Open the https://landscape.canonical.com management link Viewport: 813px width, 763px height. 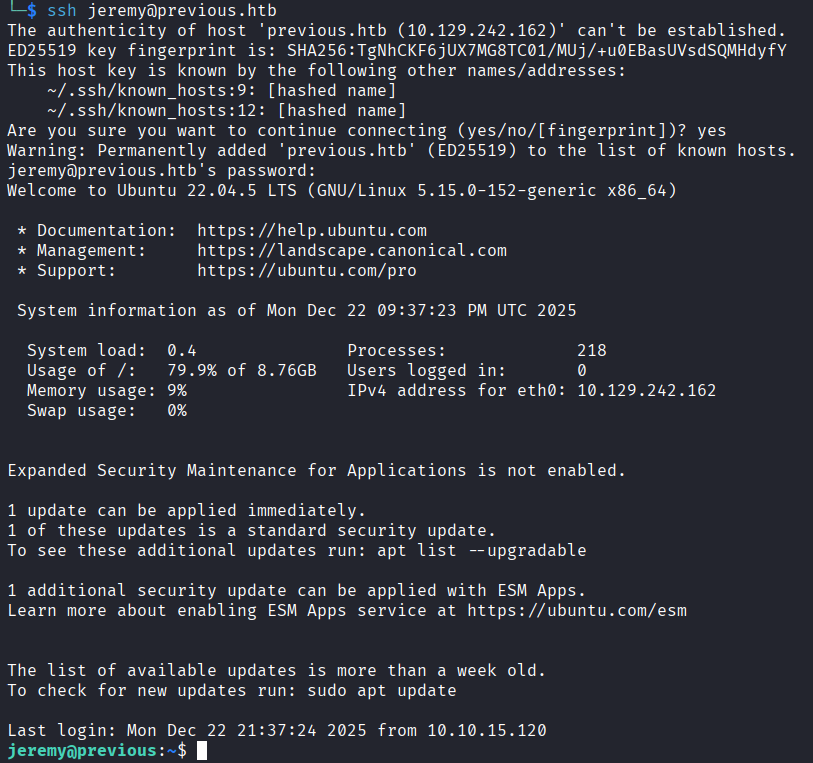[351, 250]
